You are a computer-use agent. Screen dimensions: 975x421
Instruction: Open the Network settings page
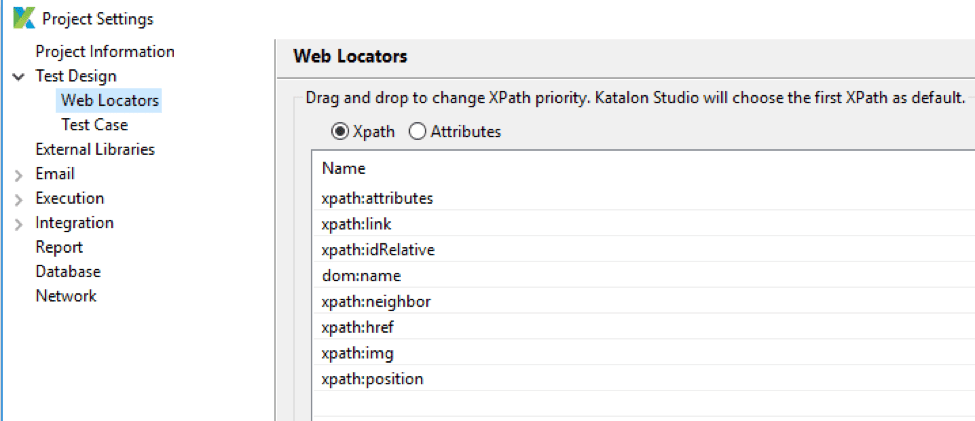click(x=66, y=296)
